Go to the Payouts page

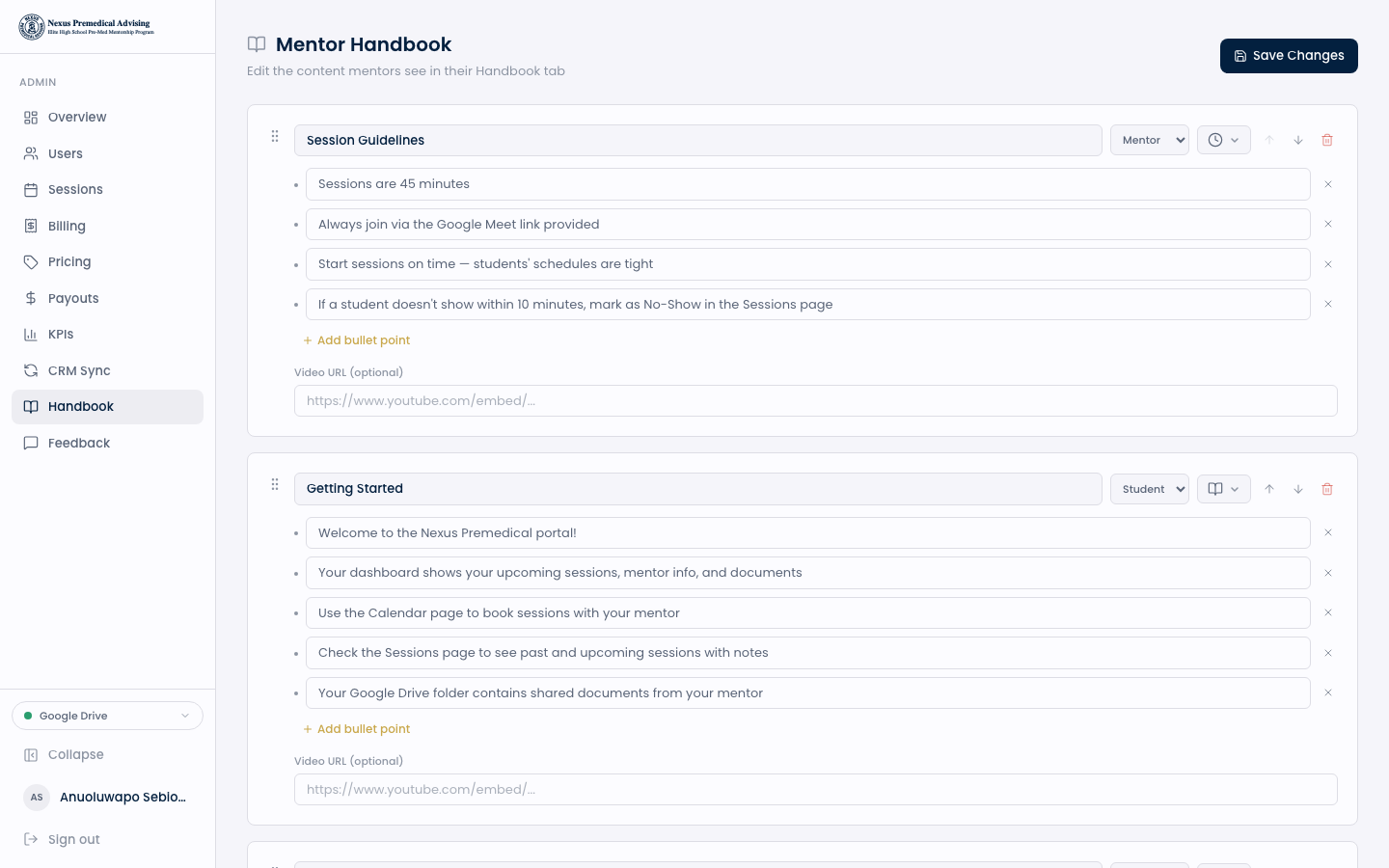pos(73,298)
